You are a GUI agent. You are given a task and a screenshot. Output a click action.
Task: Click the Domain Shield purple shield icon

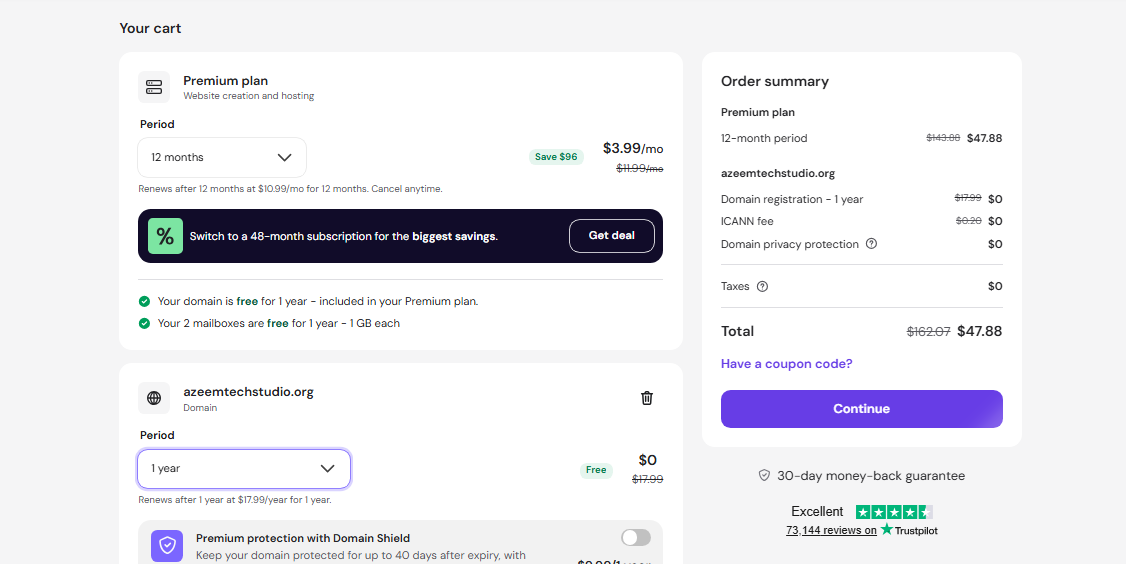(167, 546)
